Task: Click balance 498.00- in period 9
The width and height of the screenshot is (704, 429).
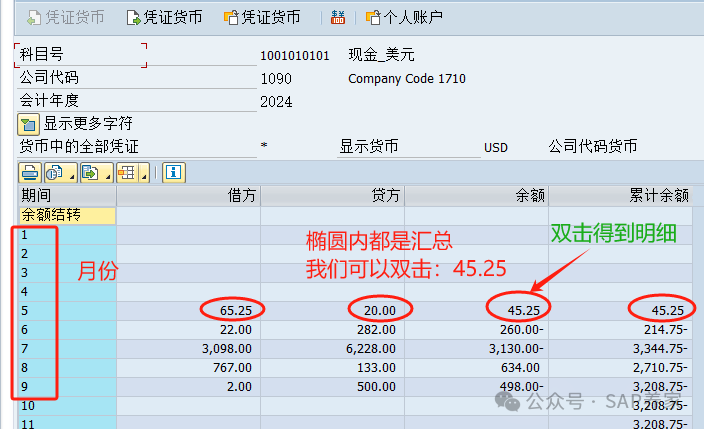Action: click(521, 387)
